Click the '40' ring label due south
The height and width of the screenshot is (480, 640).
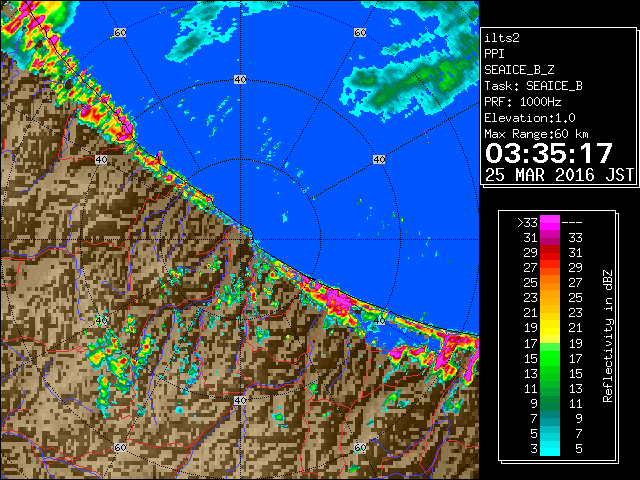click(x=240, y=400)
